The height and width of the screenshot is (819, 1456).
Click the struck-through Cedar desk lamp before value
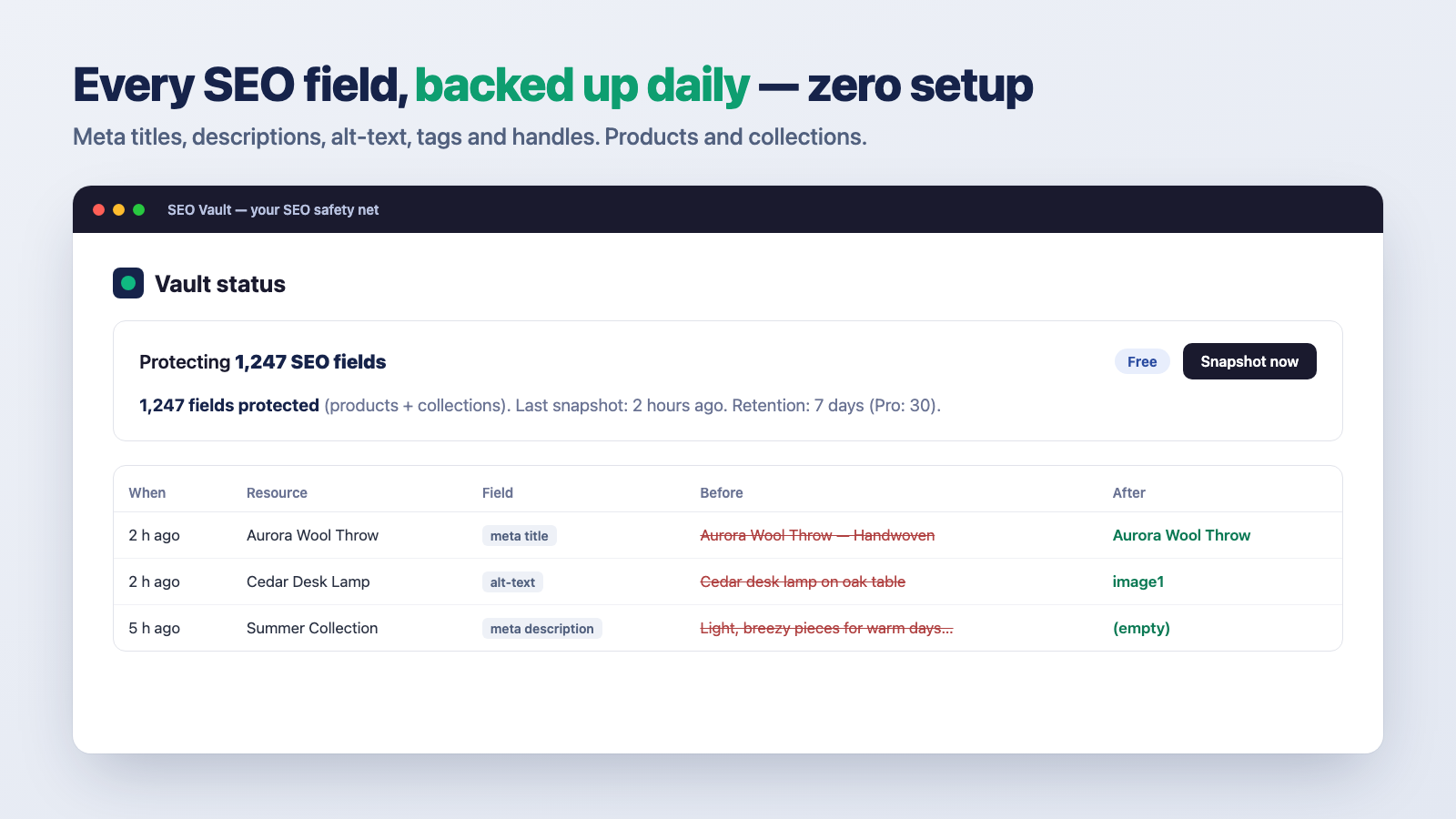[x=803, y=581]
